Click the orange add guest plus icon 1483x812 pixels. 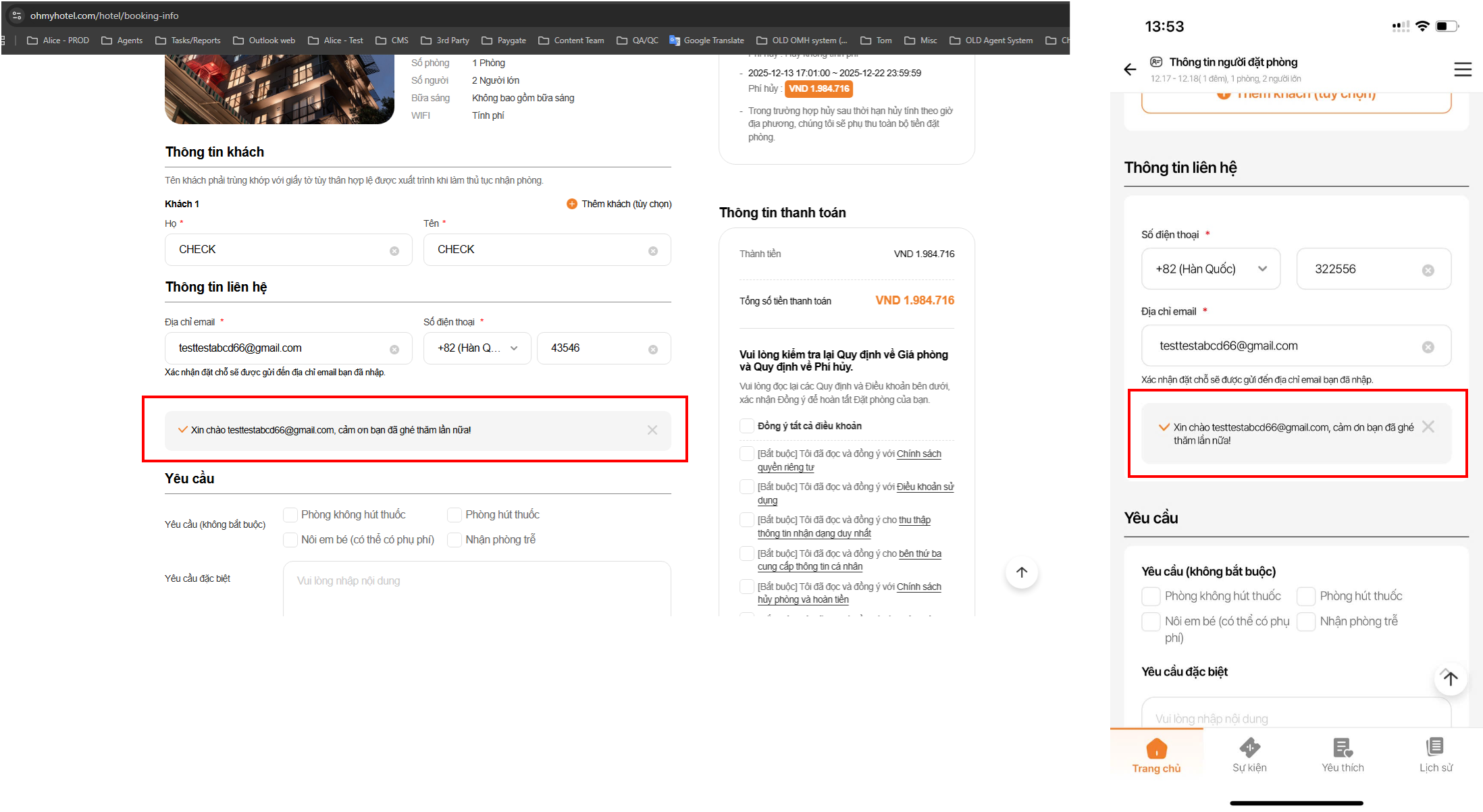click(x=571, y=204)
